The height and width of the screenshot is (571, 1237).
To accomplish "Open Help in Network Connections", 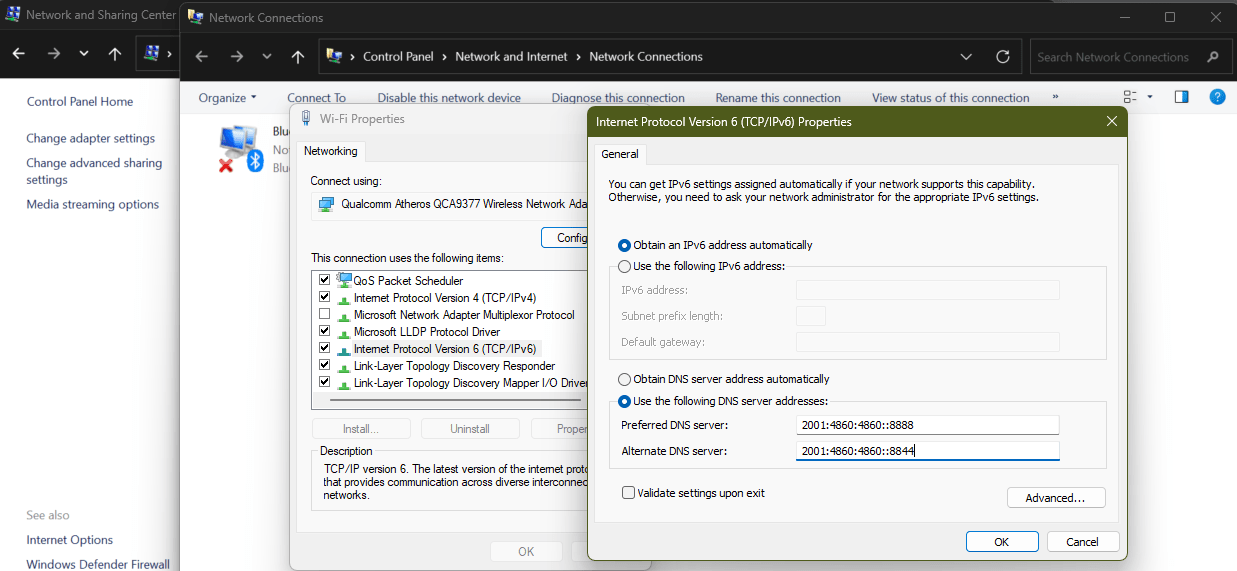I will coord(1217,97).
